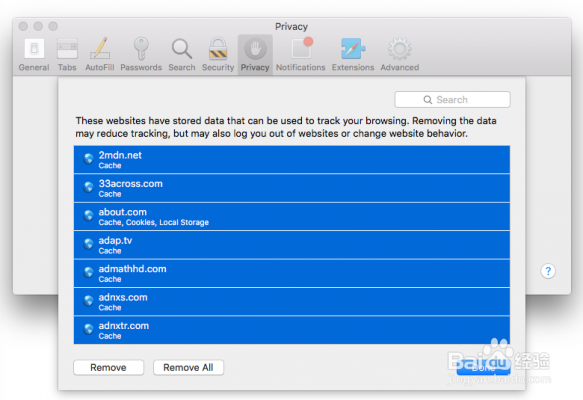
Task: Click the magnifier icon in search field
Action: coord(428,100)
